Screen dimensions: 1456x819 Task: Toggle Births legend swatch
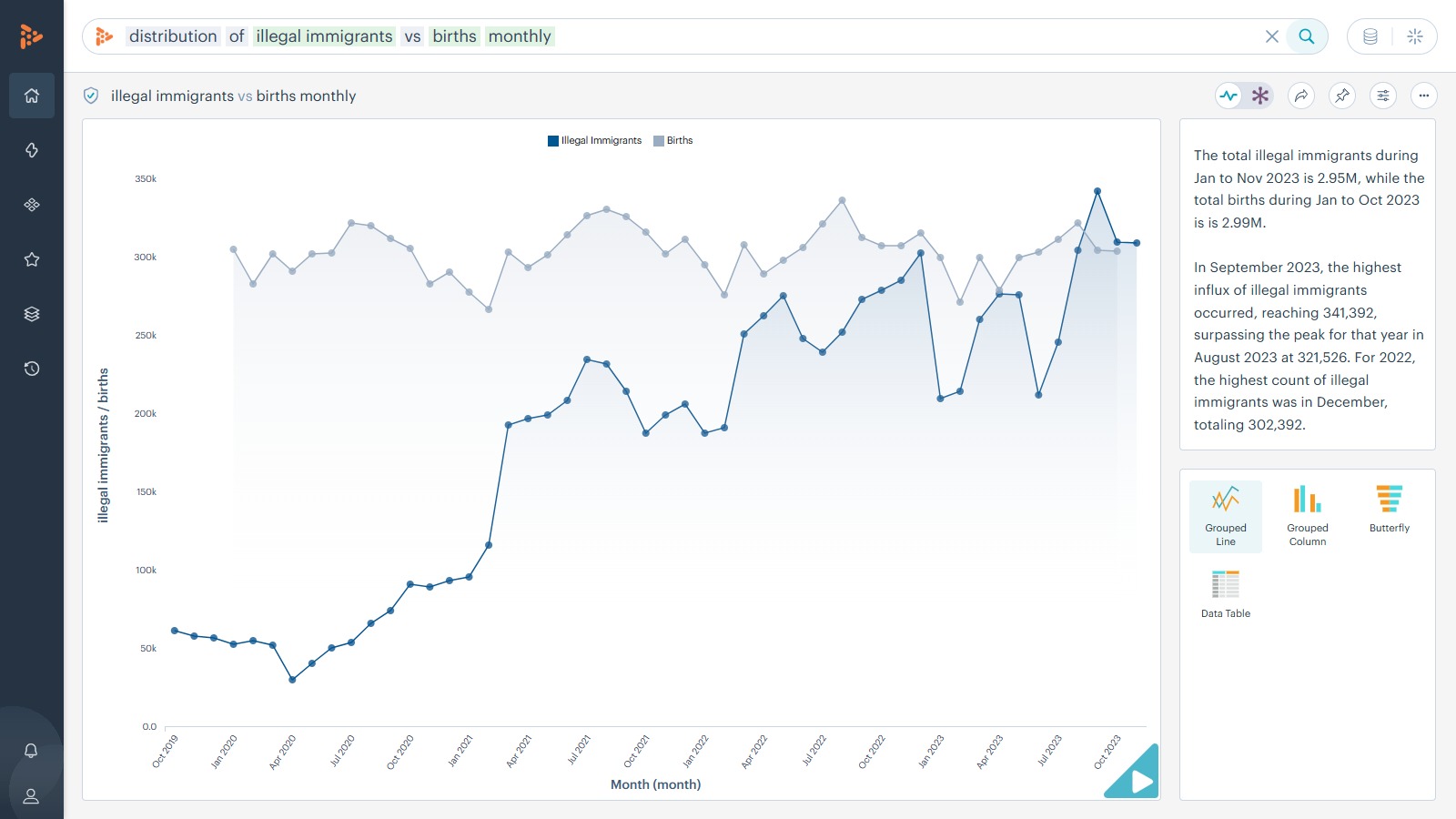[x=659, y=141]
